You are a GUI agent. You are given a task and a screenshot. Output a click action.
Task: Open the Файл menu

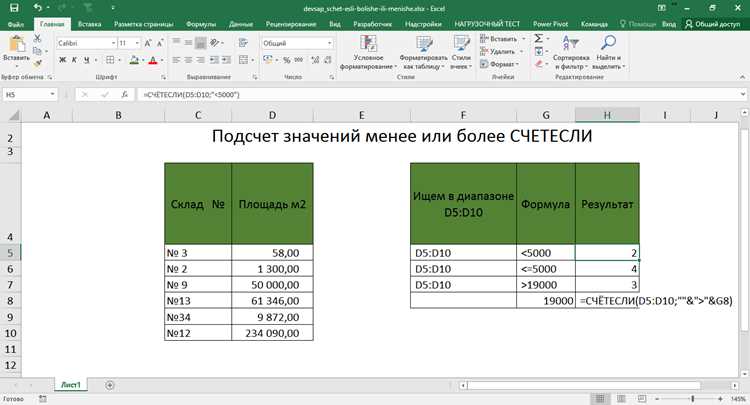(x=16, y=24)
